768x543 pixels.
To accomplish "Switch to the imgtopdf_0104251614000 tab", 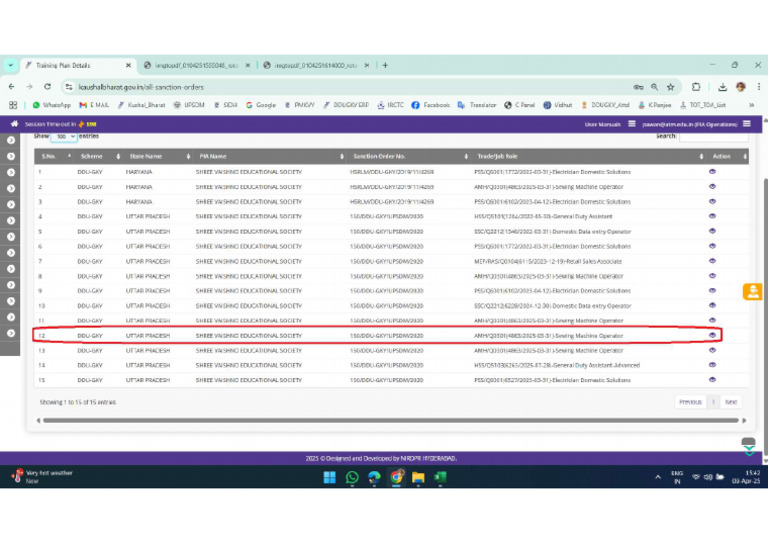I will point(316,65).
